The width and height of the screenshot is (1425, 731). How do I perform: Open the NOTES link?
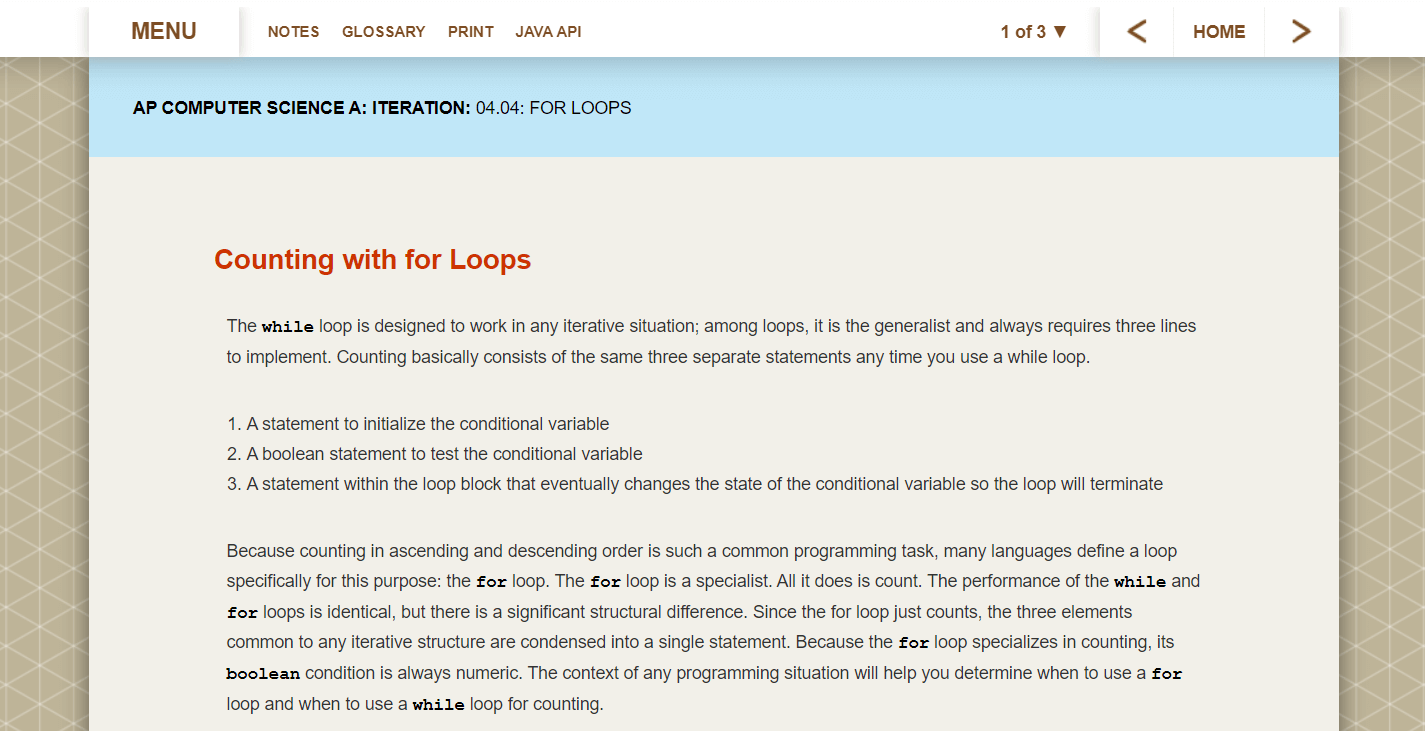(x=294, y=32)
